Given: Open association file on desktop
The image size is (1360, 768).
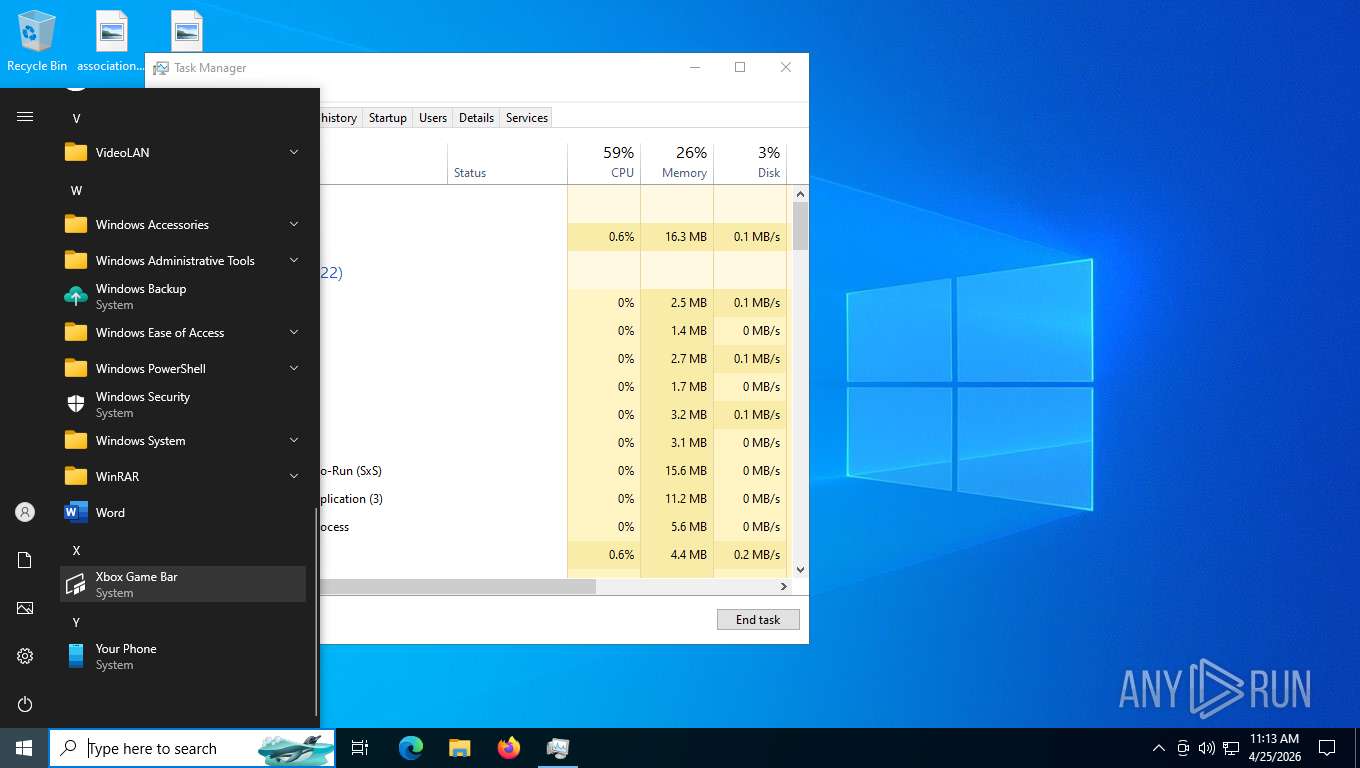Looking at the screenshot, I should (111, 42).
